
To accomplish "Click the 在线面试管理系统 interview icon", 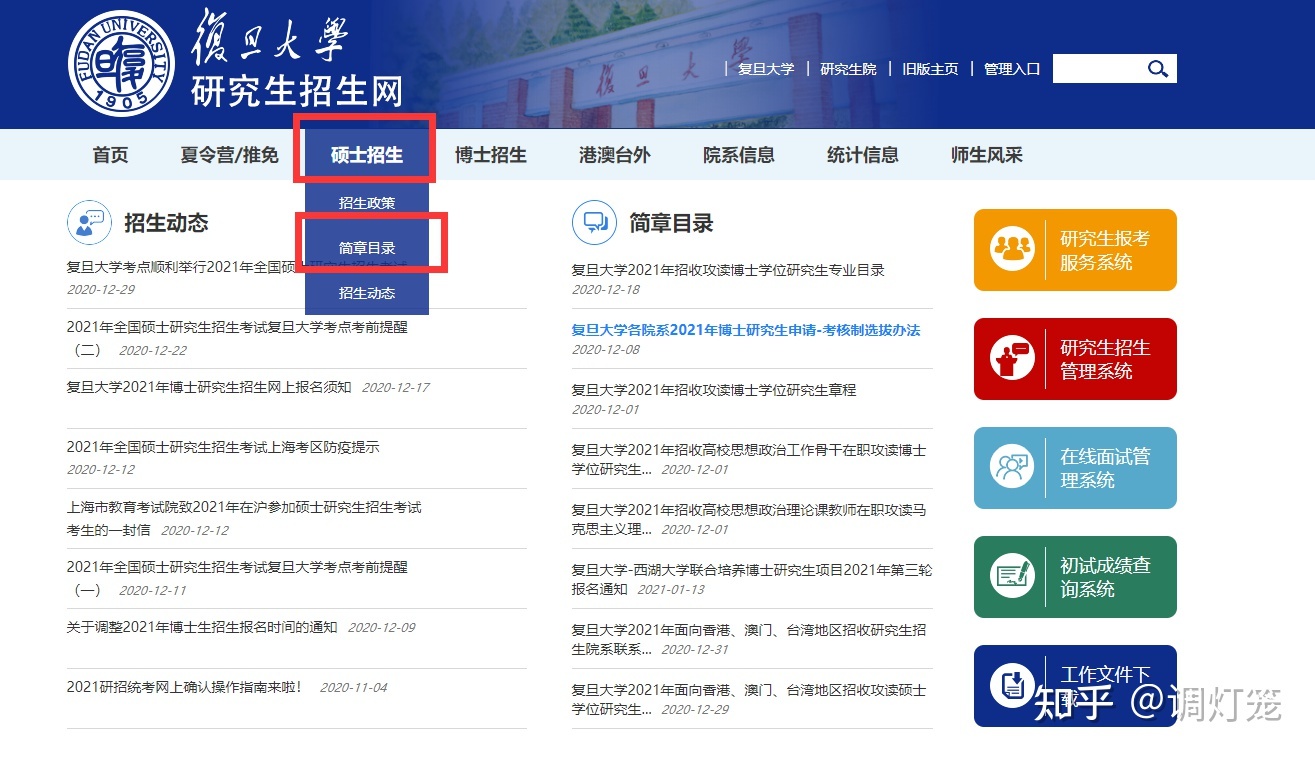I will pos(1011,467).
